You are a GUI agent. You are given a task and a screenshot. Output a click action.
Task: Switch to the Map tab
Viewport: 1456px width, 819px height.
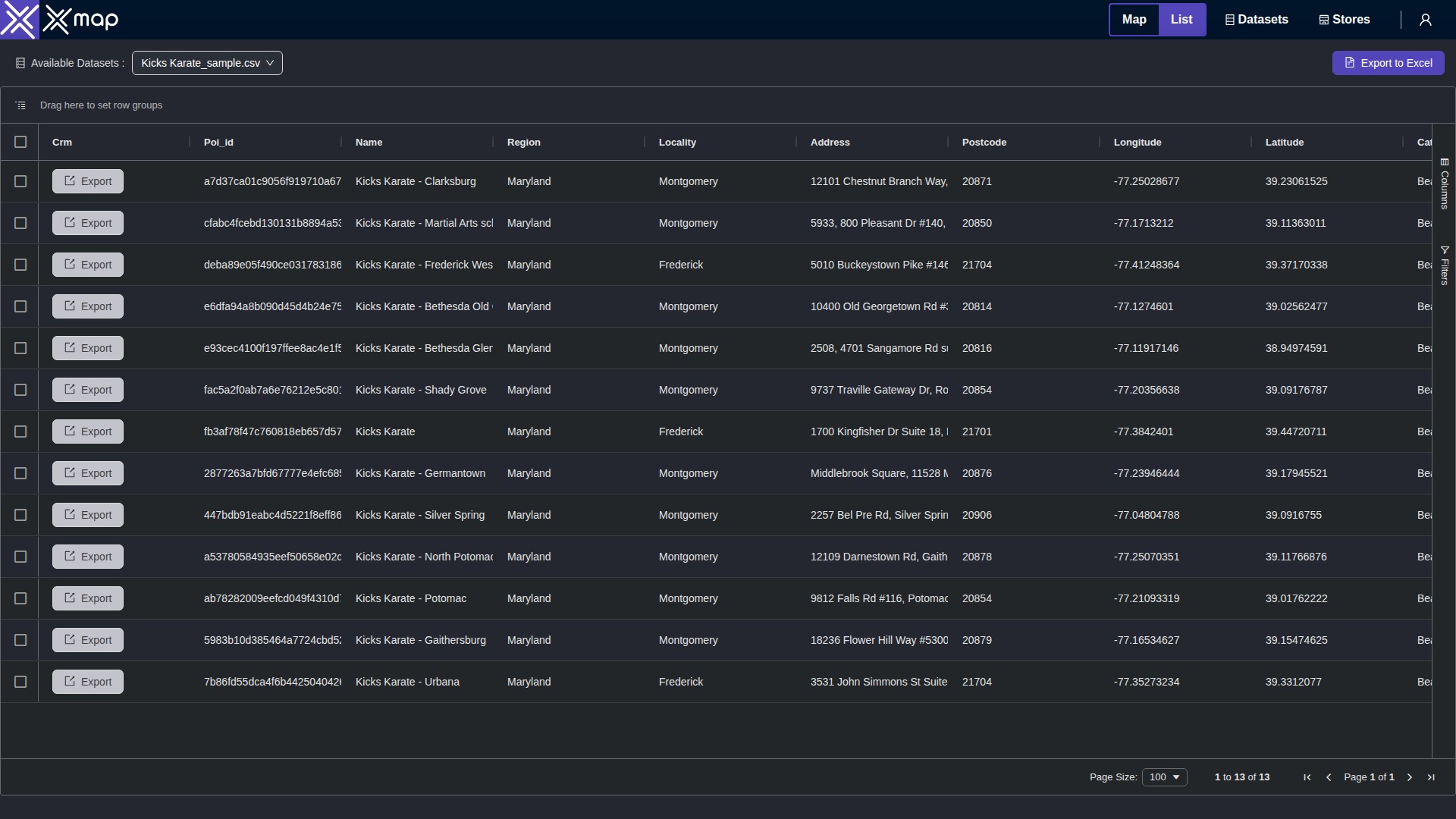click(1134, 19)
